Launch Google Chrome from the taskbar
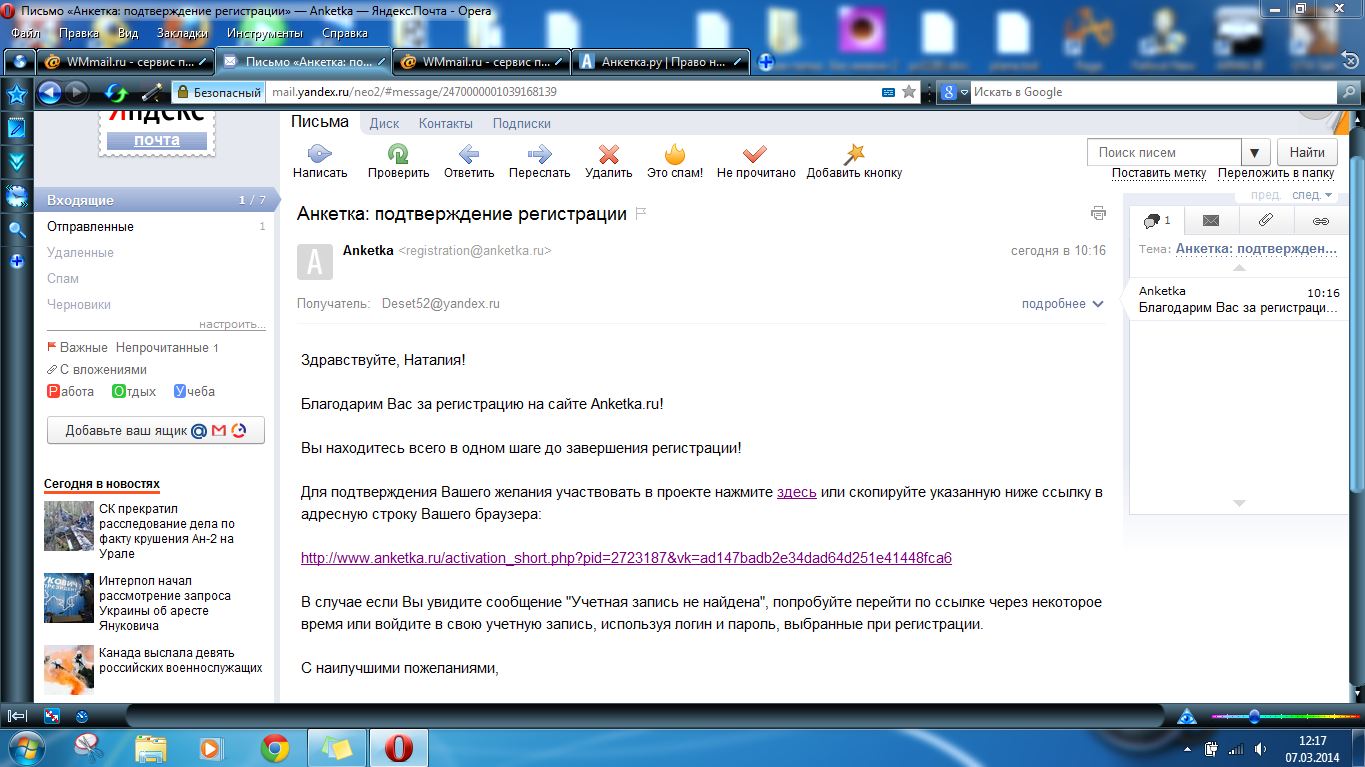 point(275,747)
